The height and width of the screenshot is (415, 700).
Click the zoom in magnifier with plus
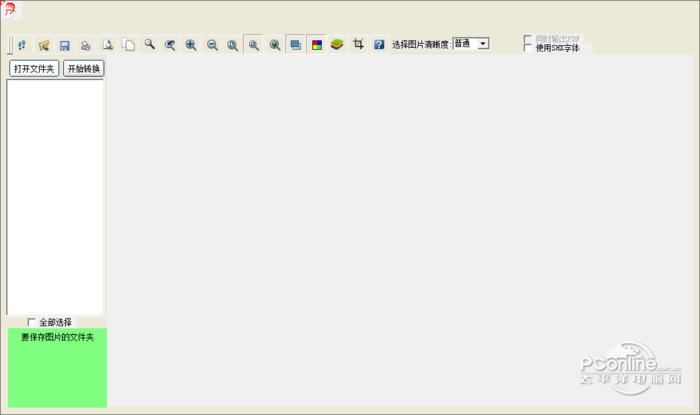pyautogui.click(x=191, y=45)
